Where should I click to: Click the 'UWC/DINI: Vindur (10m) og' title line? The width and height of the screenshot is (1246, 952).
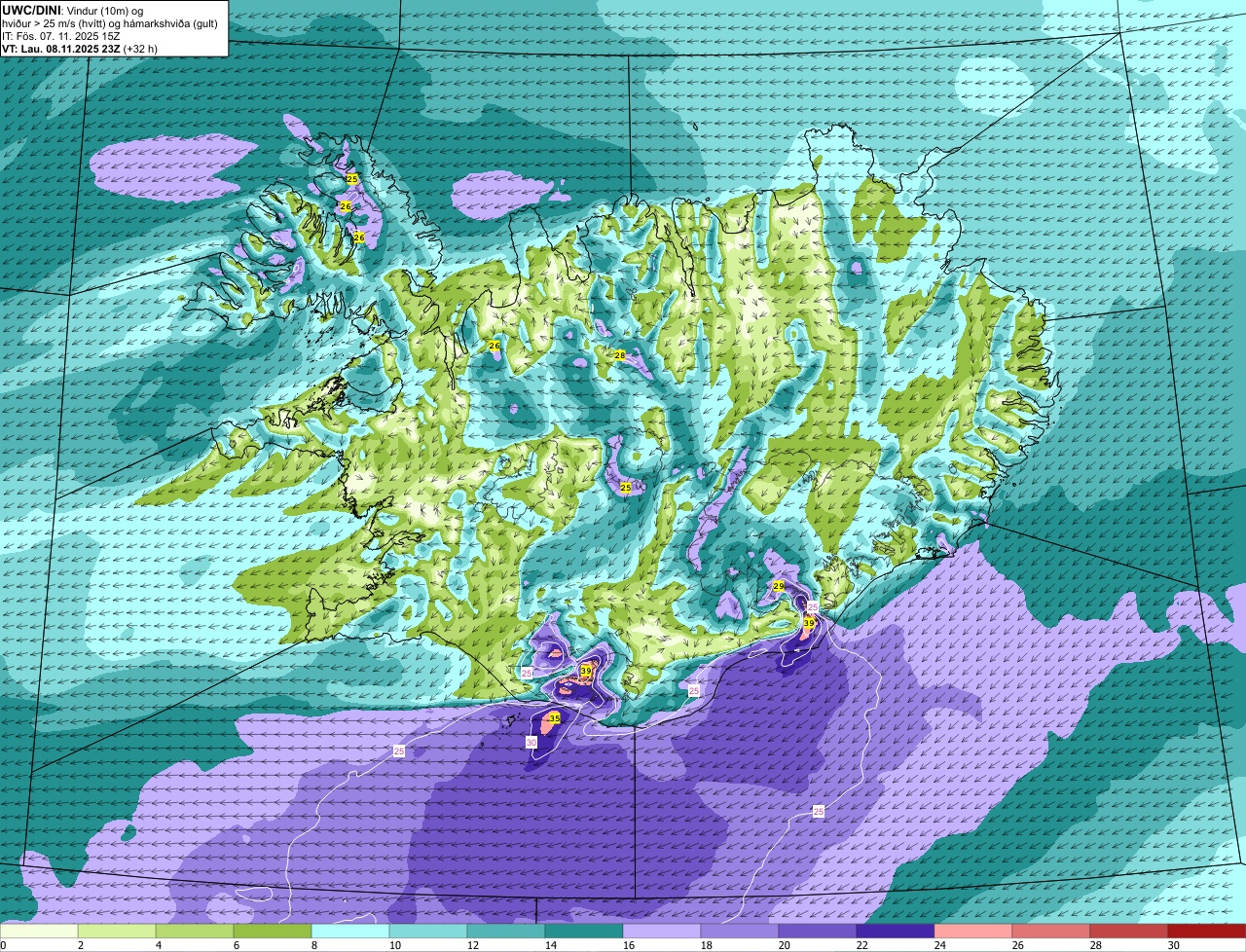coord(72,10)
